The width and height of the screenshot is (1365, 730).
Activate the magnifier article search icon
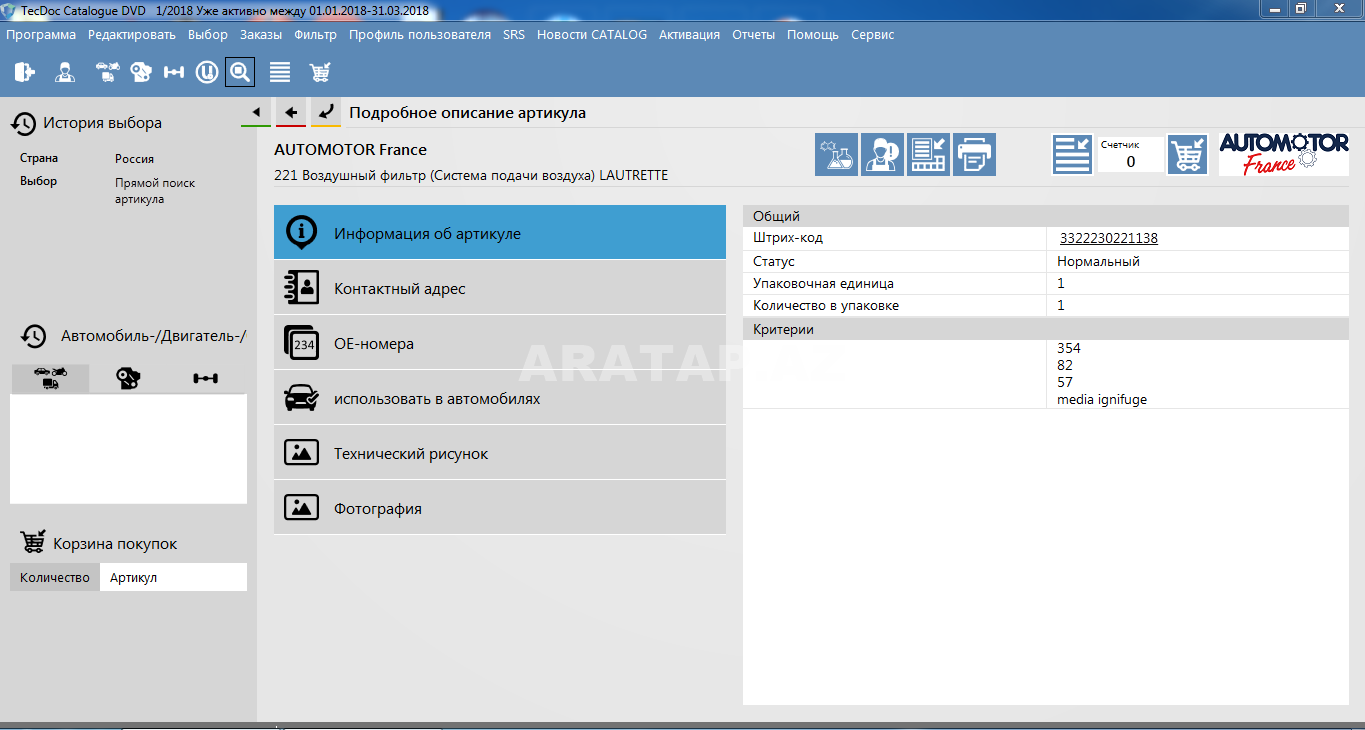click(x=240, y=72)
